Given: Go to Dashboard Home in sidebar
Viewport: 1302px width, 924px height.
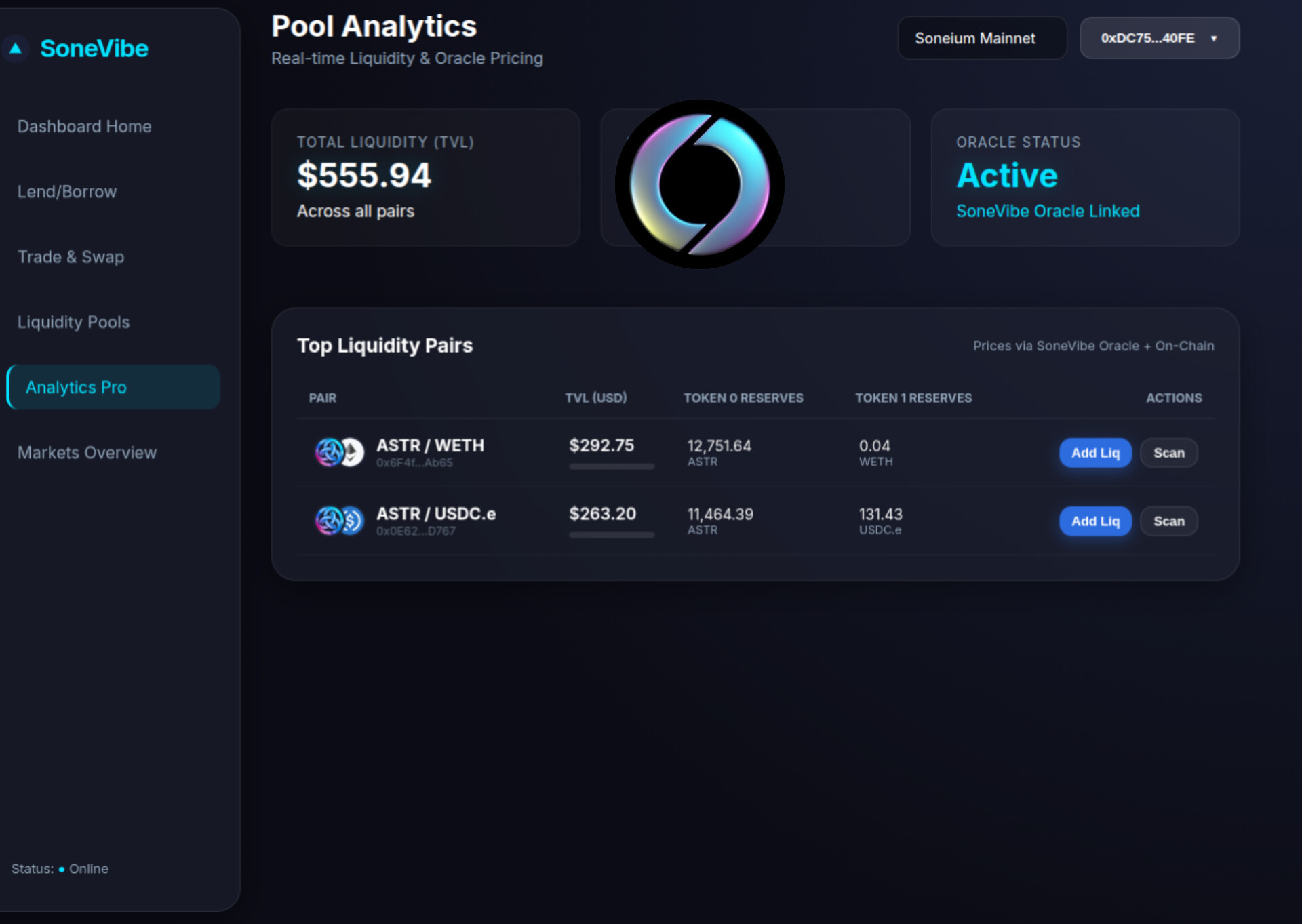Looking at the screenshot, I should (84, 126).
